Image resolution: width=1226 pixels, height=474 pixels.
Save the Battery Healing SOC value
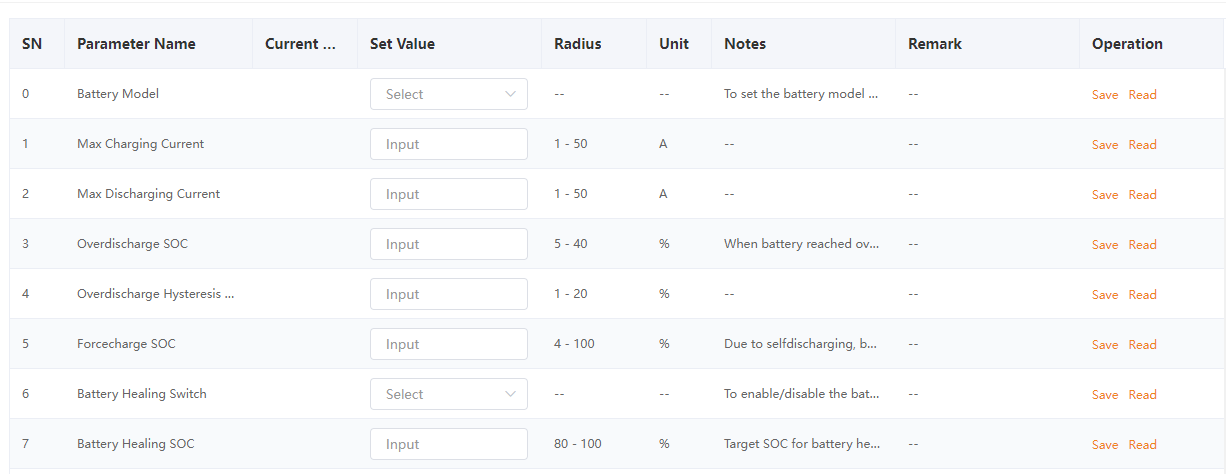(x=1105, y=445)
